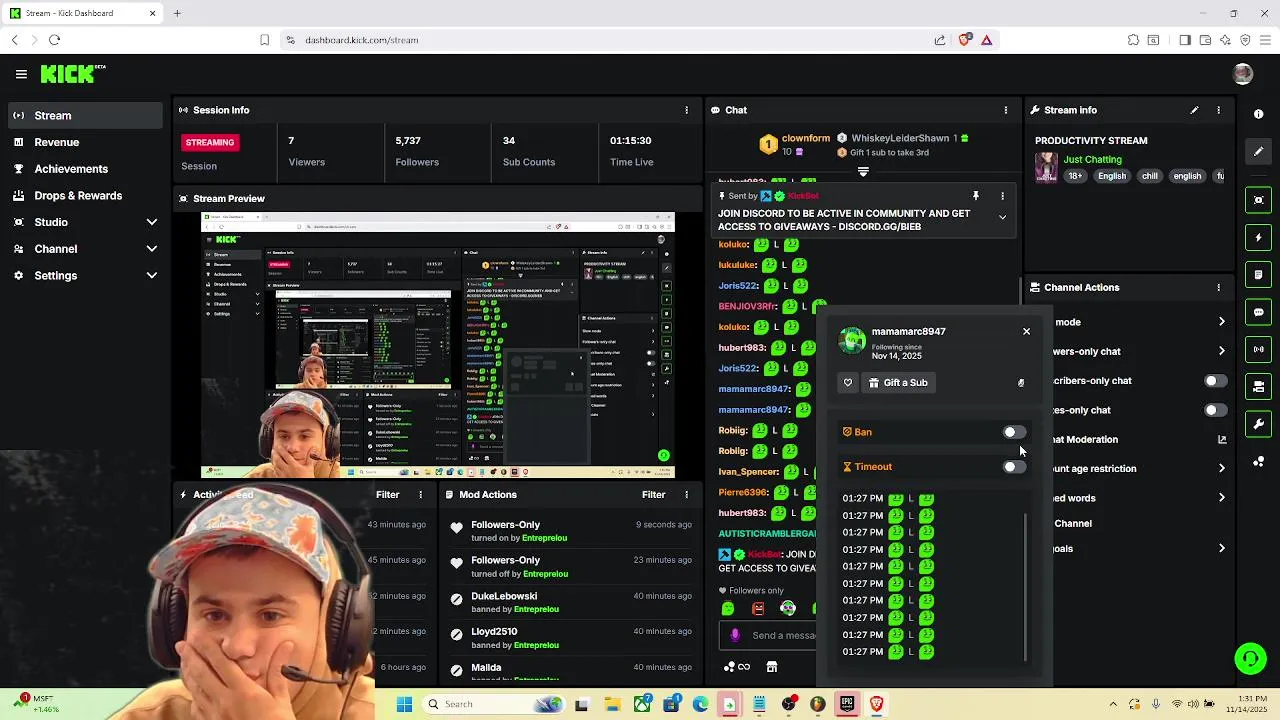Image resolution: width=1280 pixels, height=720 pixels.
Task: Open Session Info panel options menu
Action: (x=686, y=110)
